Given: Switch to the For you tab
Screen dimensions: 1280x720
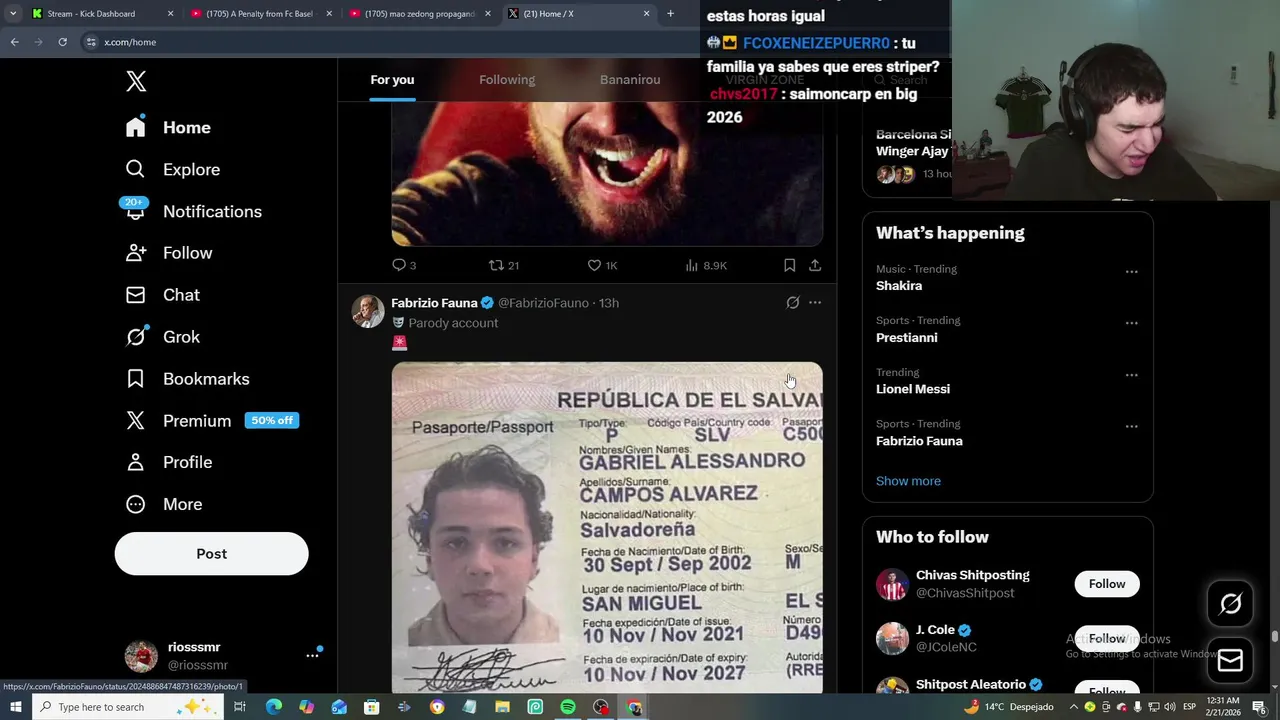Looking at the screenshot, I should (x=392, y=80).
